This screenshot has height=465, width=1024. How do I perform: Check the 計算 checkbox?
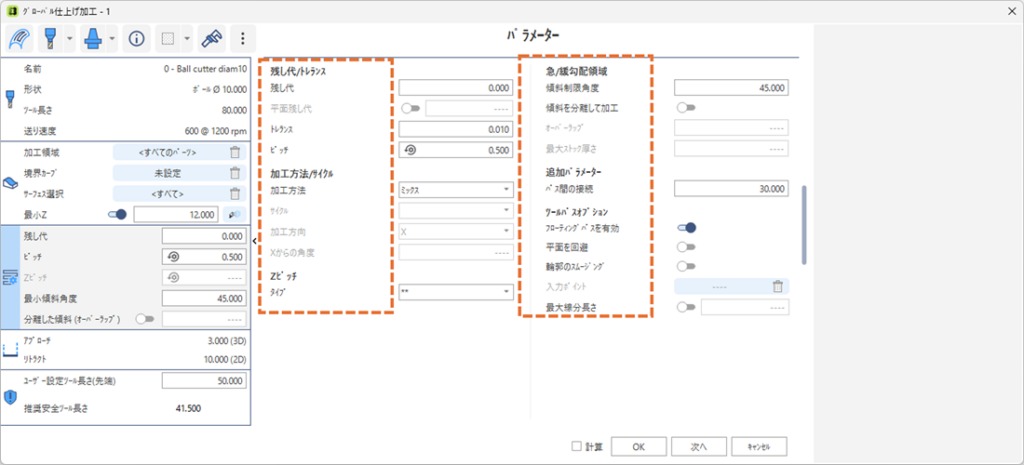(x=577, y=446)
